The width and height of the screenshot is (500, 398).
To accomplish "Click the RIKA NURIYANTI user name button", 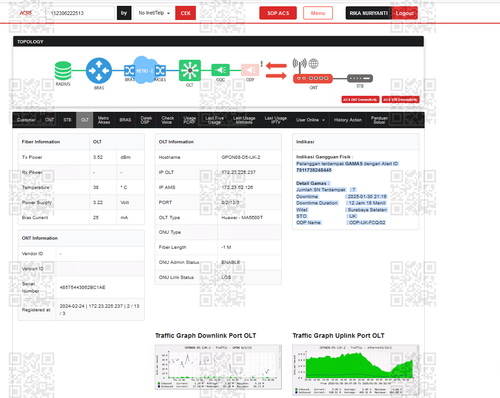I will click(369, 13).
